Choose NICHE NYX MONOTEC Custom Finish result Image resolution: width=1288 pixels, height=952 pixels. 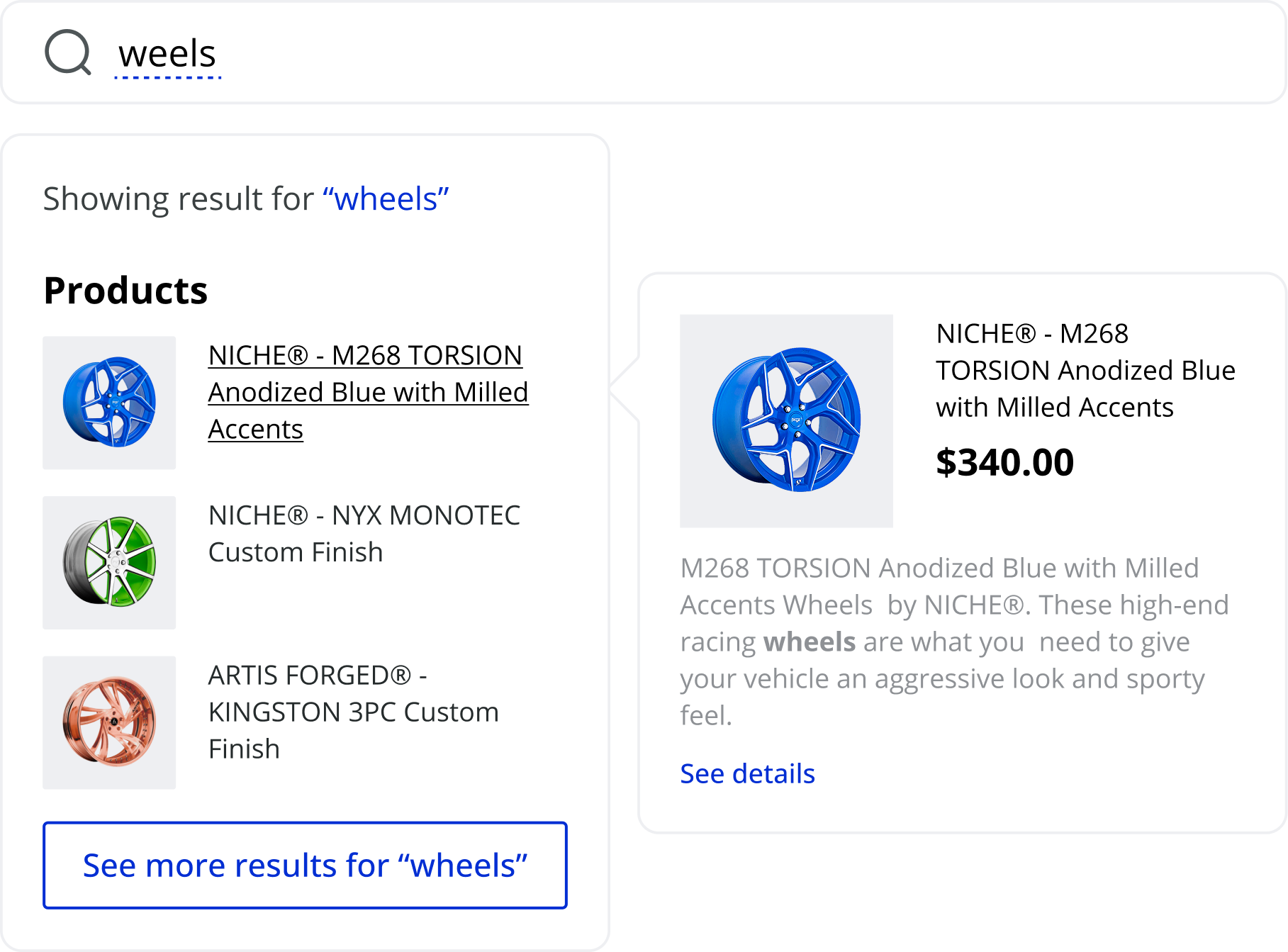364,534
